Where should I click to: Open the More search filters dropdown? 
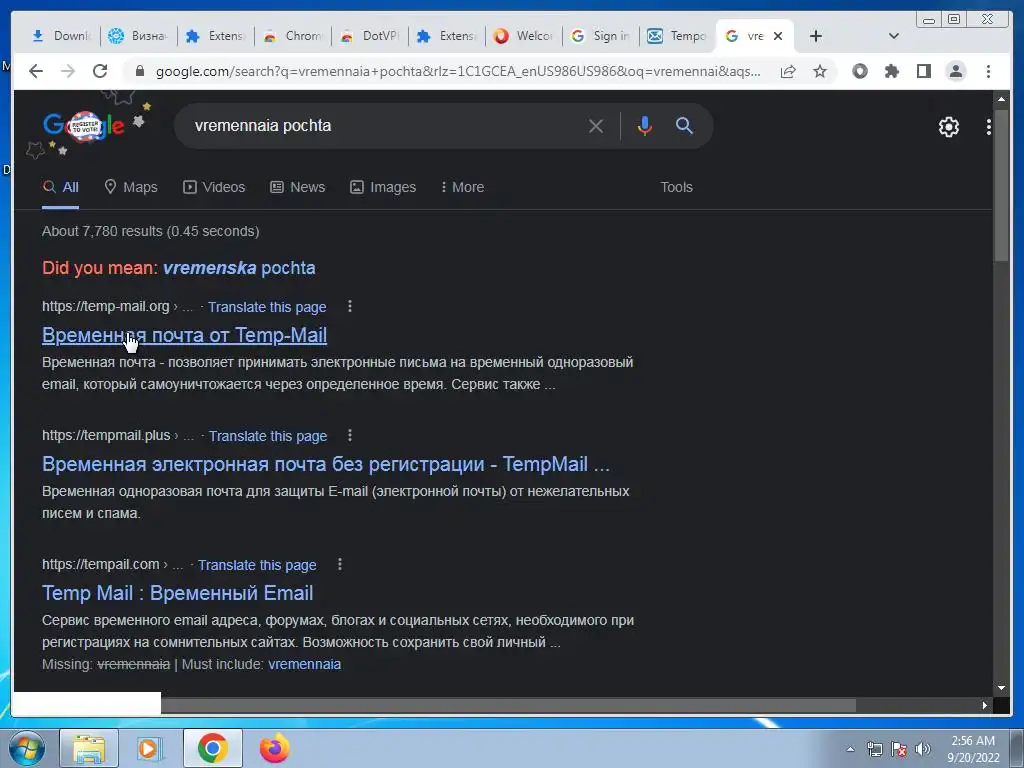tap(462, 187)
